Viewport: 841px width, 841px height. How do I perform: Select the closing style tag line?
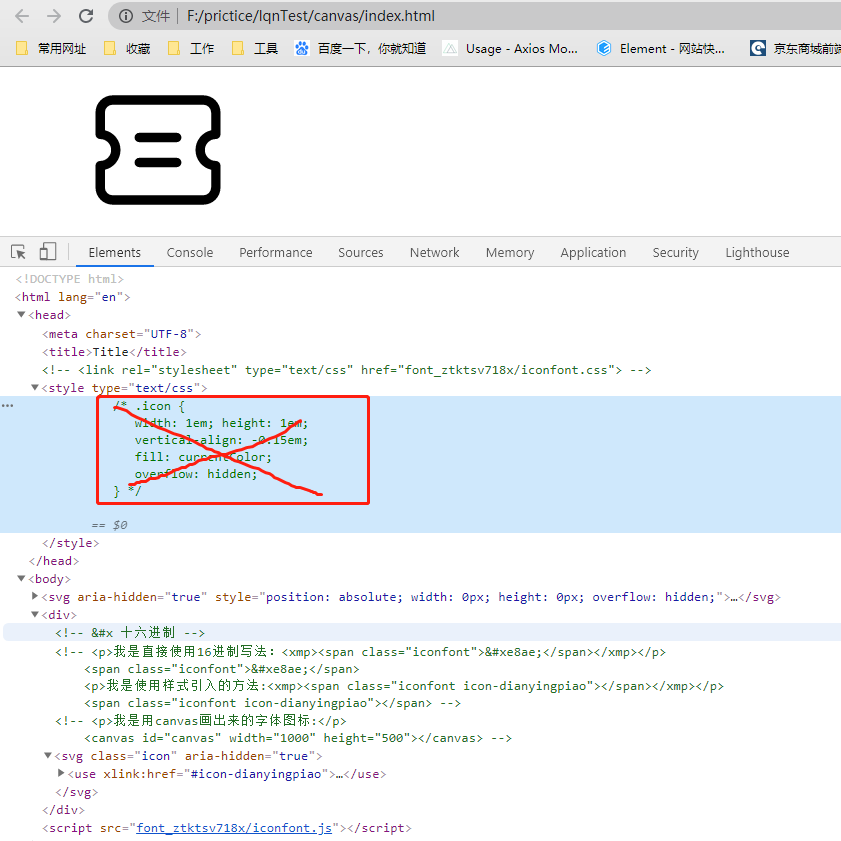(71, 543)
